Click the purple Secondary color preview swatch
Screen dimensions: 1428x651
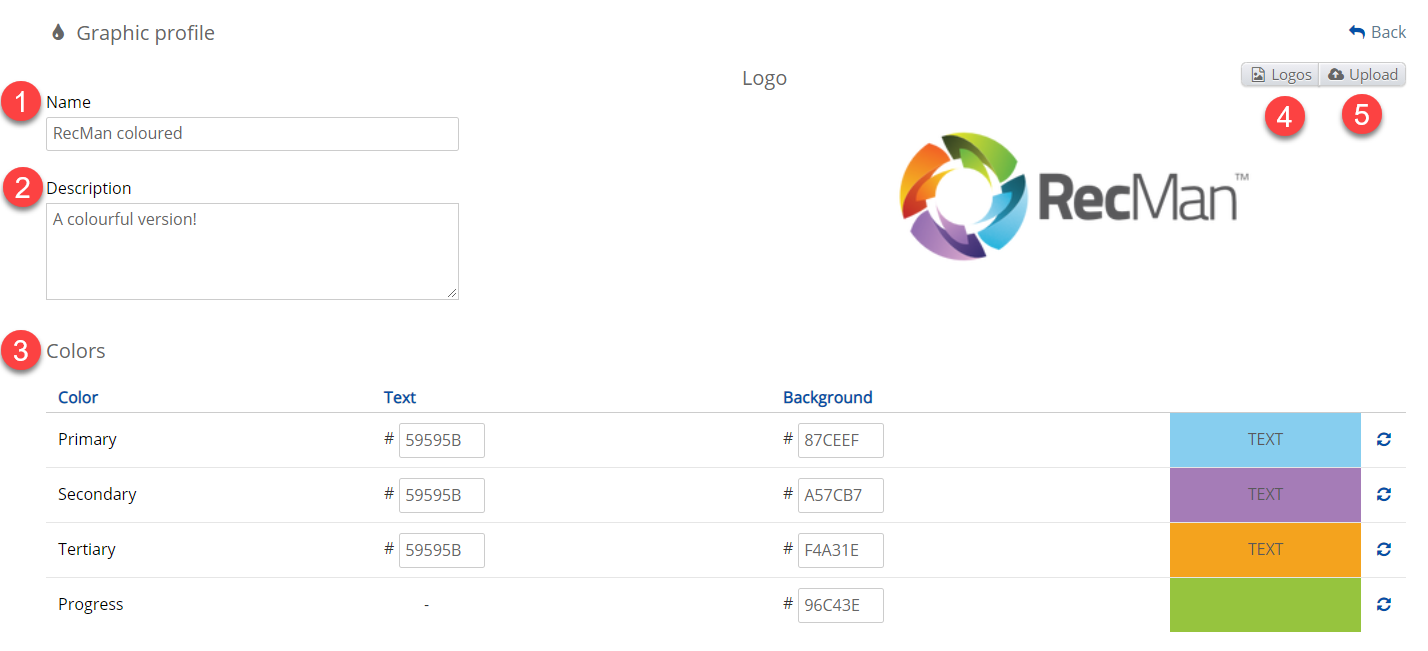pos(1265,495)
